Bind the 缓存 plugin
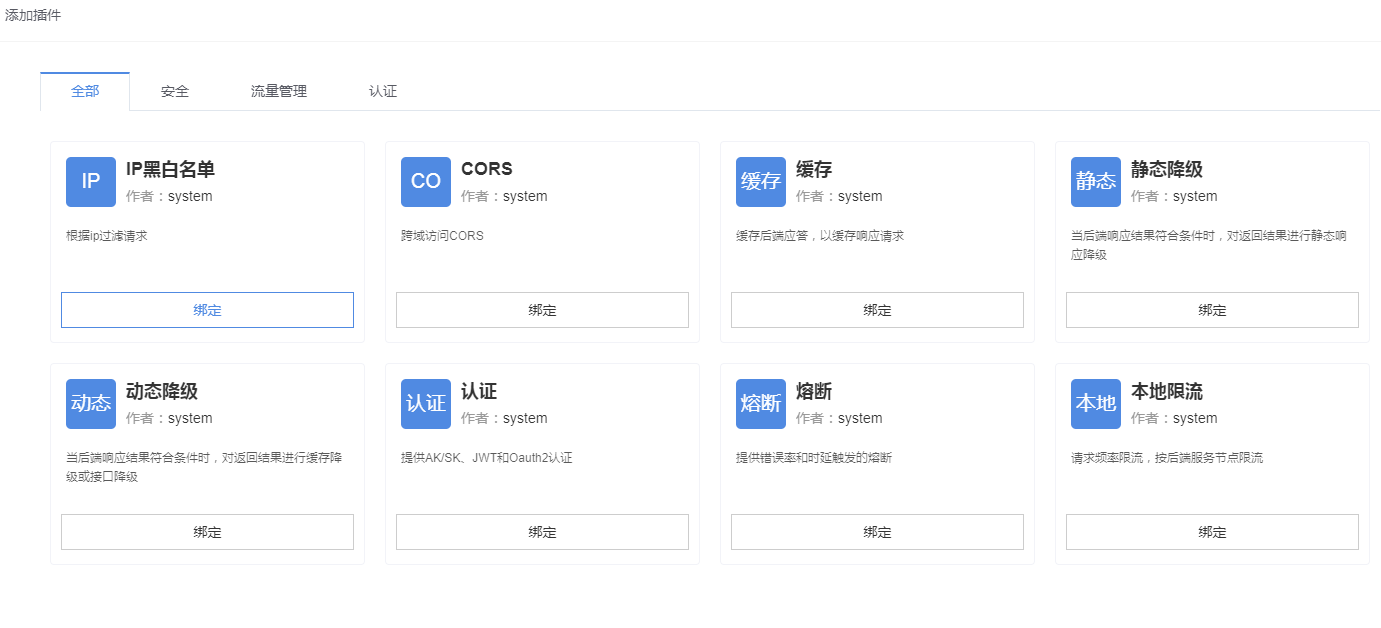The height and width of the screenshot is (628, 1381). point(877,310)
